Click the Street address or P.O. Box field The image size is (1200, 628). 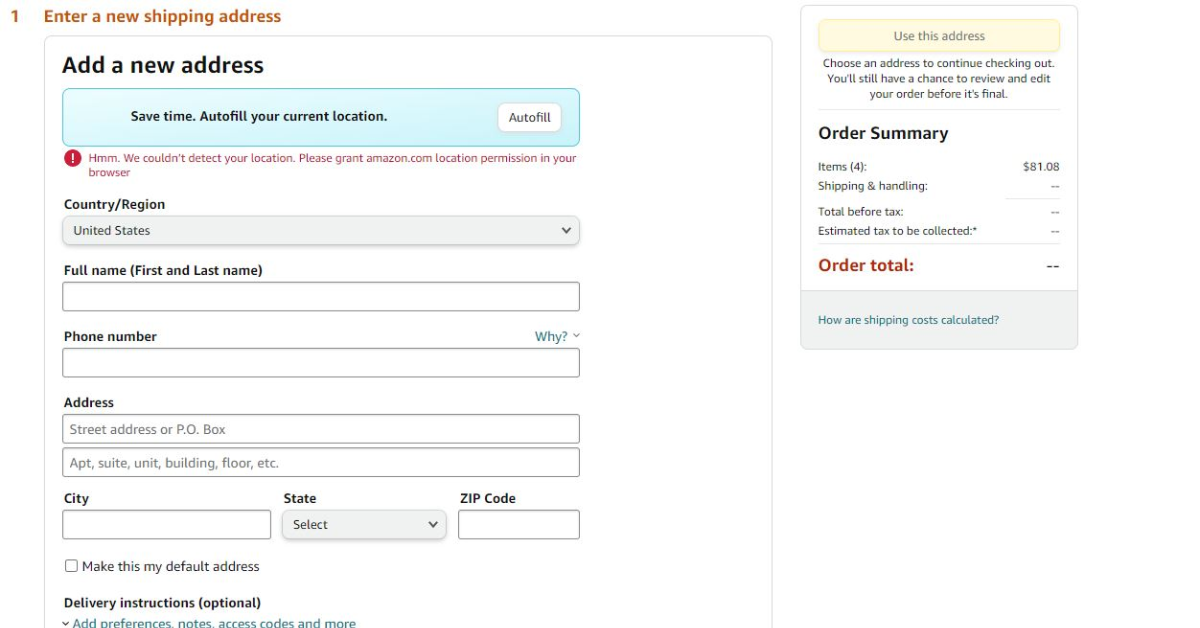[320, 429]
